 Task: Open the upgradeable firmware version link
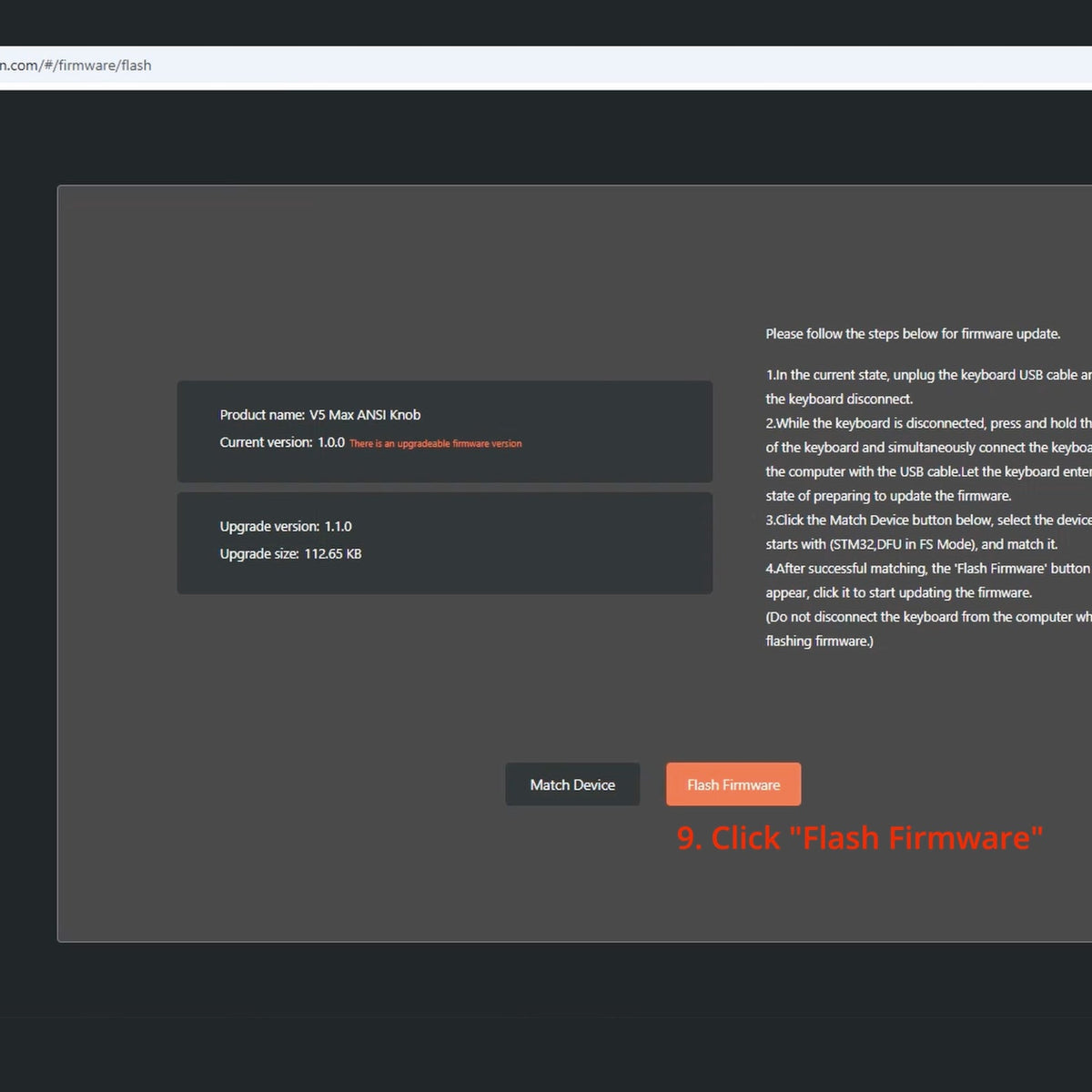435,443
